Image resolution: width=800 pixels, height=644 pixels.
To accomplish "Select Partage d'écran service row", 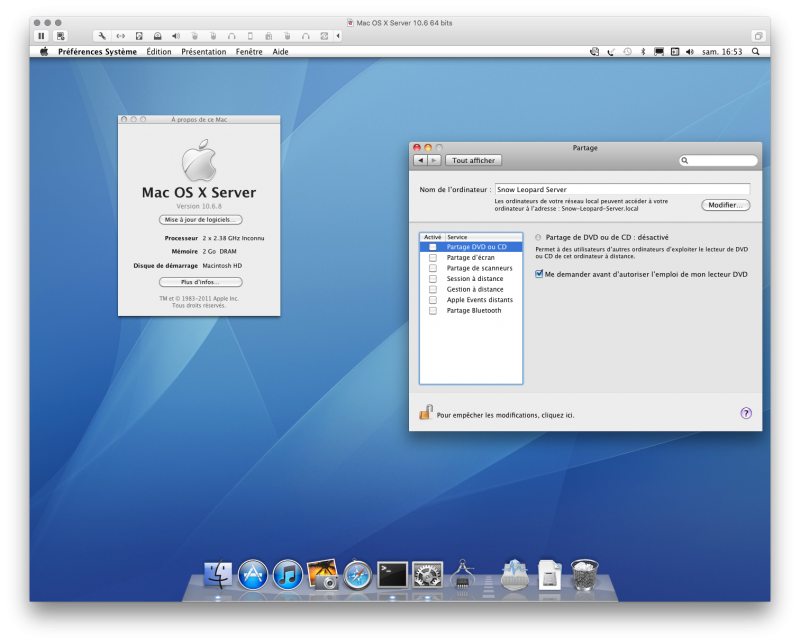I will [x=471, y=258].
